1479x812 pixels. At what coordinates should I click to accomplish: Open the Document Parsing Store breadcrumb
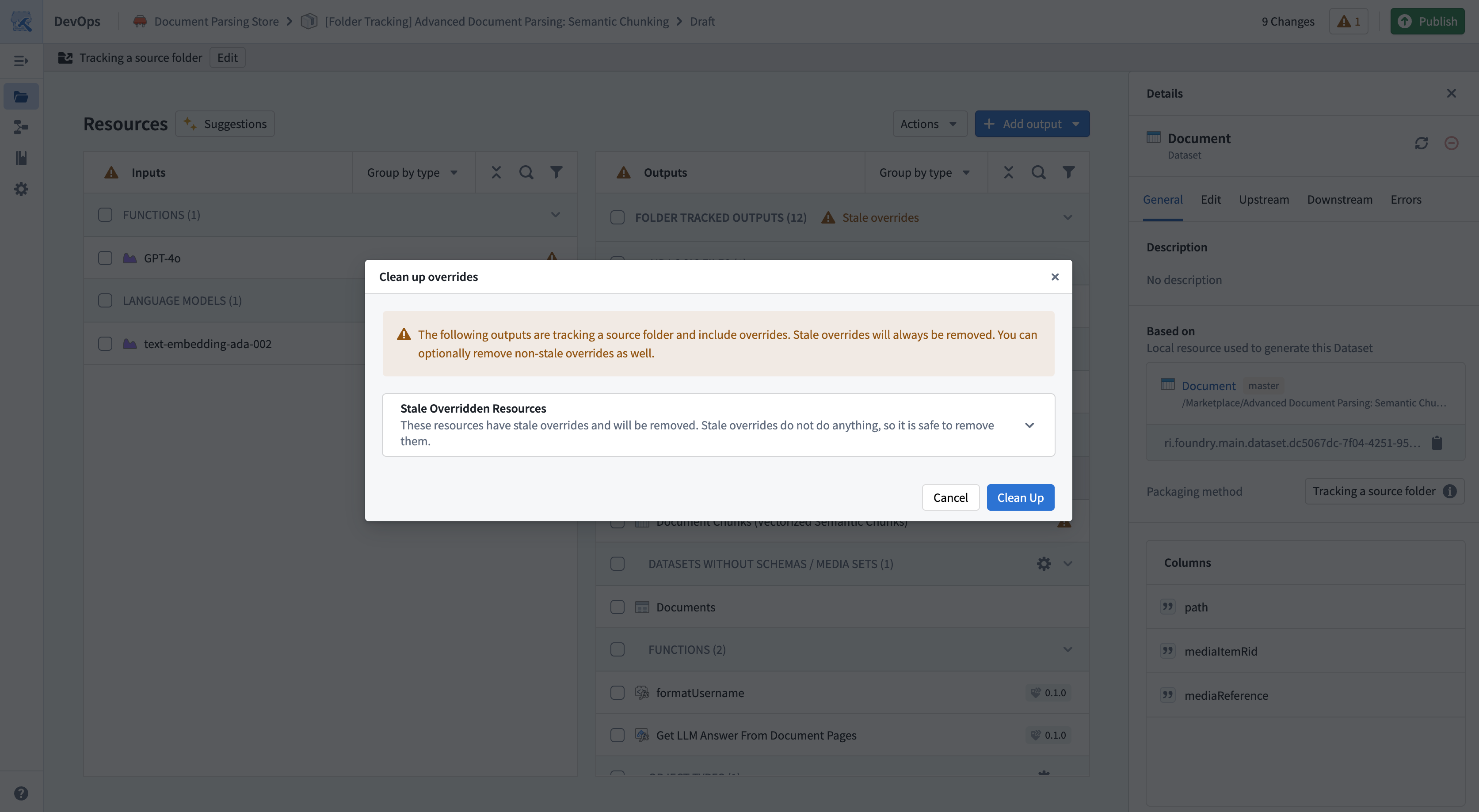pos(215,21)
